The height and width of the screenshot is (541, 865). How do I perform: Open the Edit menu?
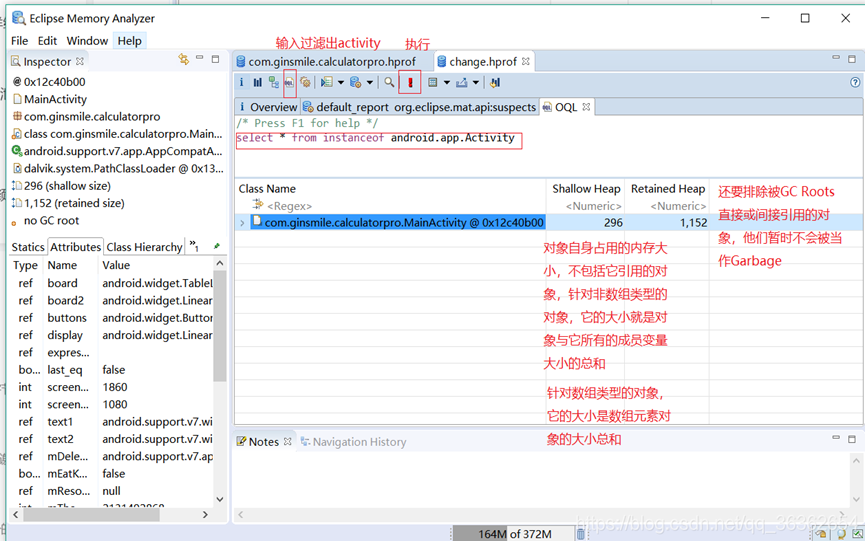(47, 41)
